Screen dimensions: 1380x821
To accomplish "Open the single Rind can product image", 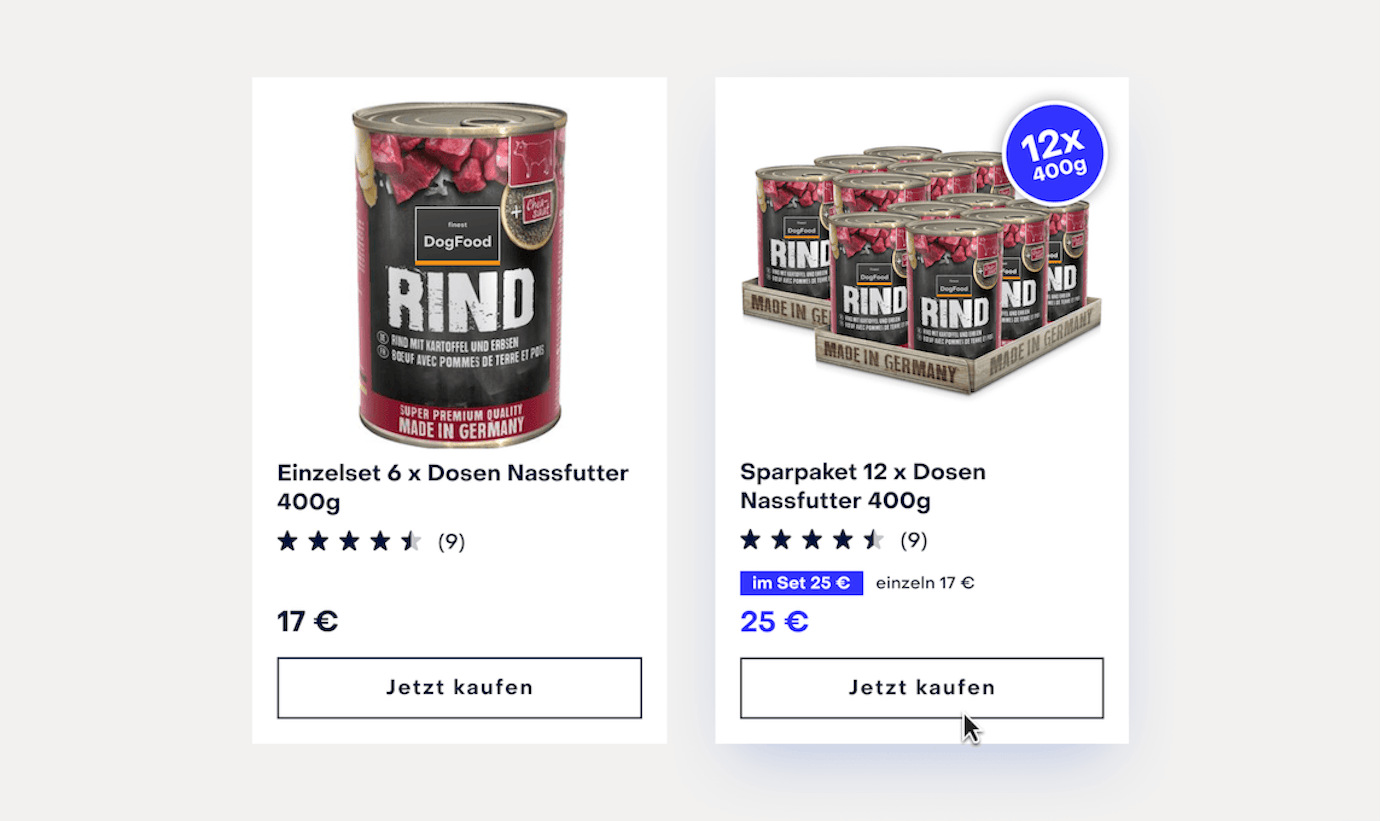I will (459, 274).
